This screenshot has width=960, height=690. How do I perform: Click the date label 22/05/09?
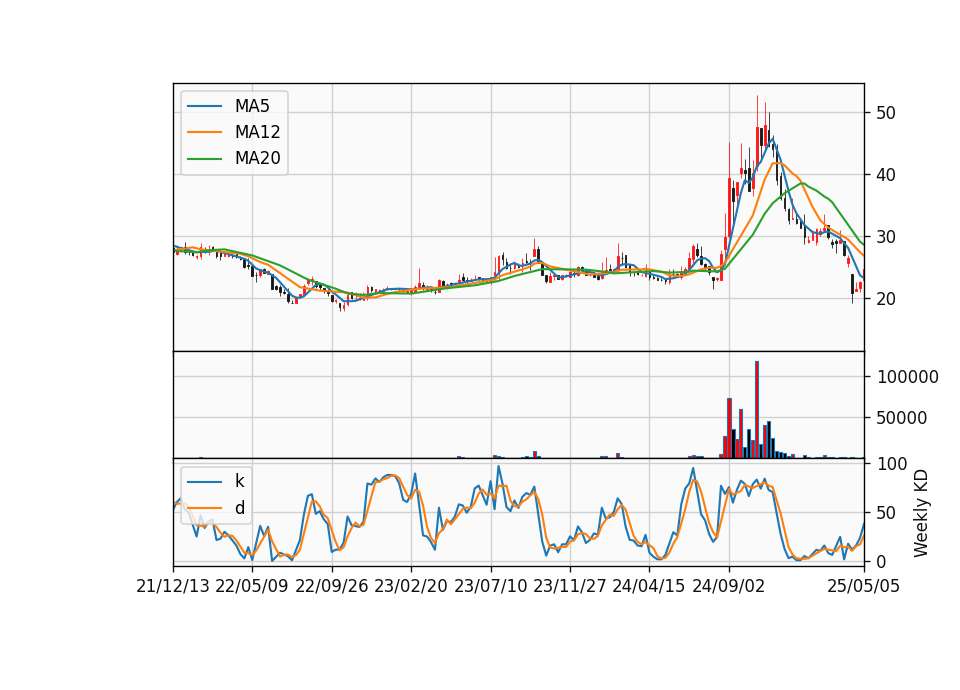point(252,586)
